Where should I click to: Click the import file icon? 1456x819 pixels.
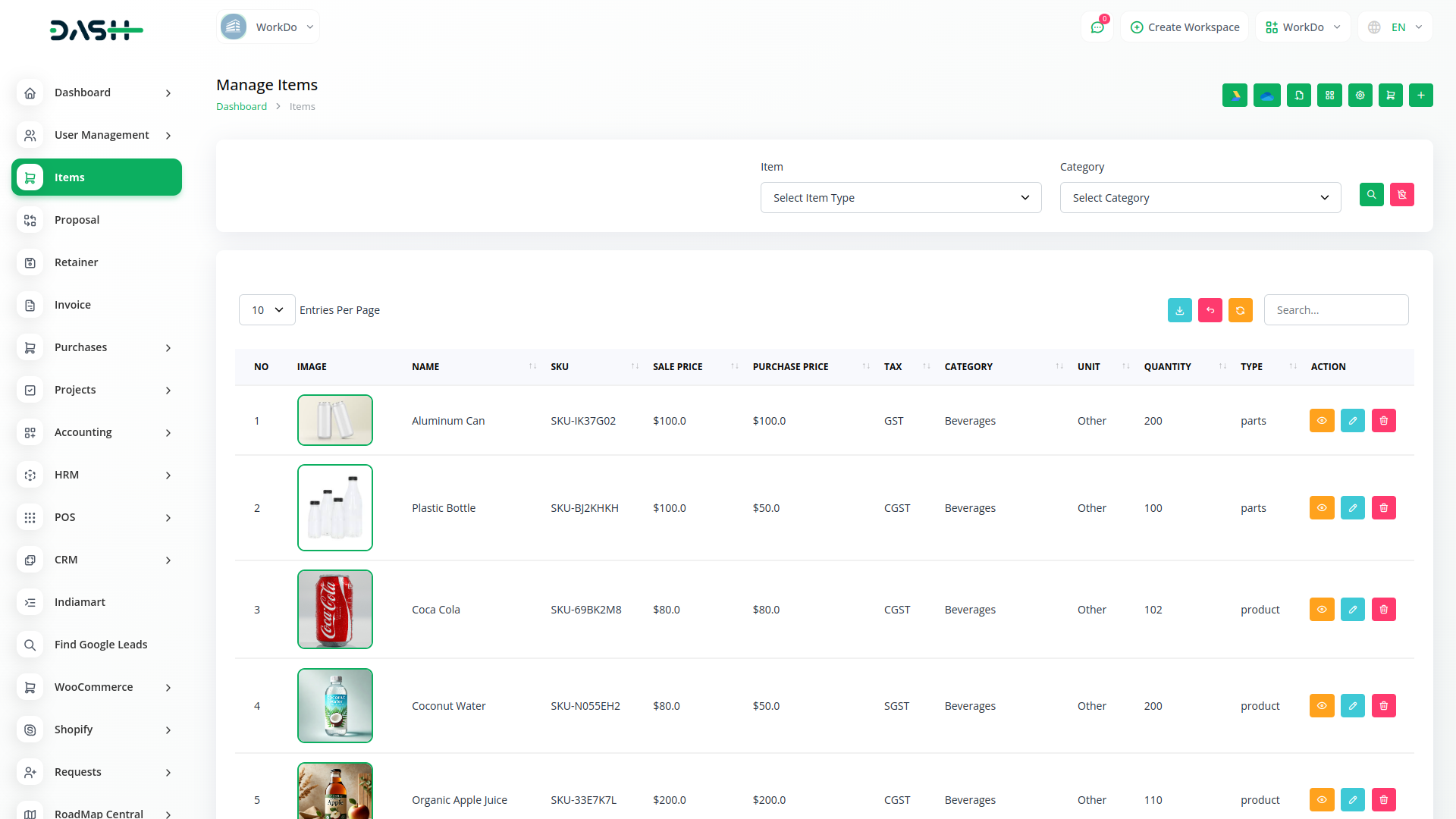tap(1298, 96)
